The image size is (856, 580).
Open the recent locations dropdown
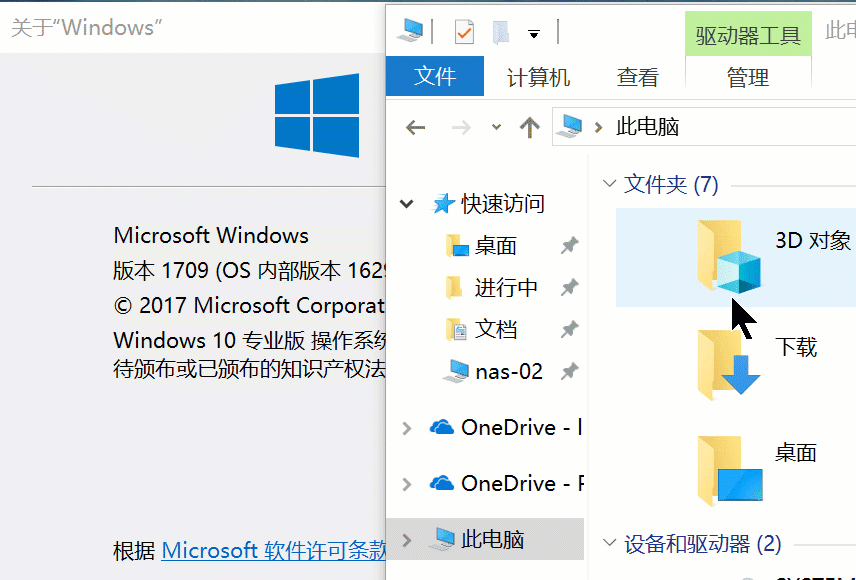(x=496, y=127)
